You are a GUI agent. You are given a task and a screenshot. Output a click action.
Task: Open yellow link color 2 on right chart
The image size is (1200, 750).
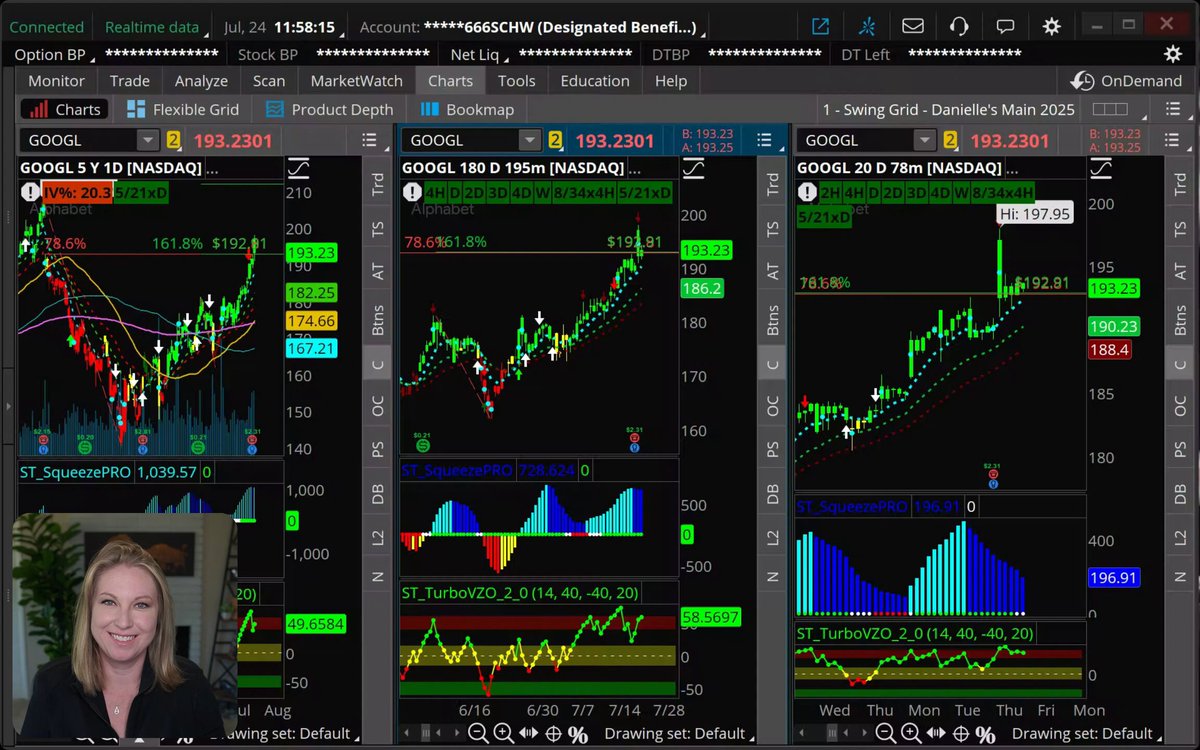coord(950,141)
